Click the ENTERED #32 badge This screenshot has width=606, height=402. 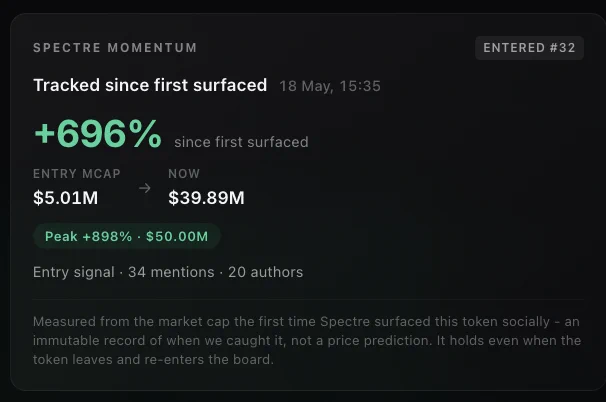point(529,48)
